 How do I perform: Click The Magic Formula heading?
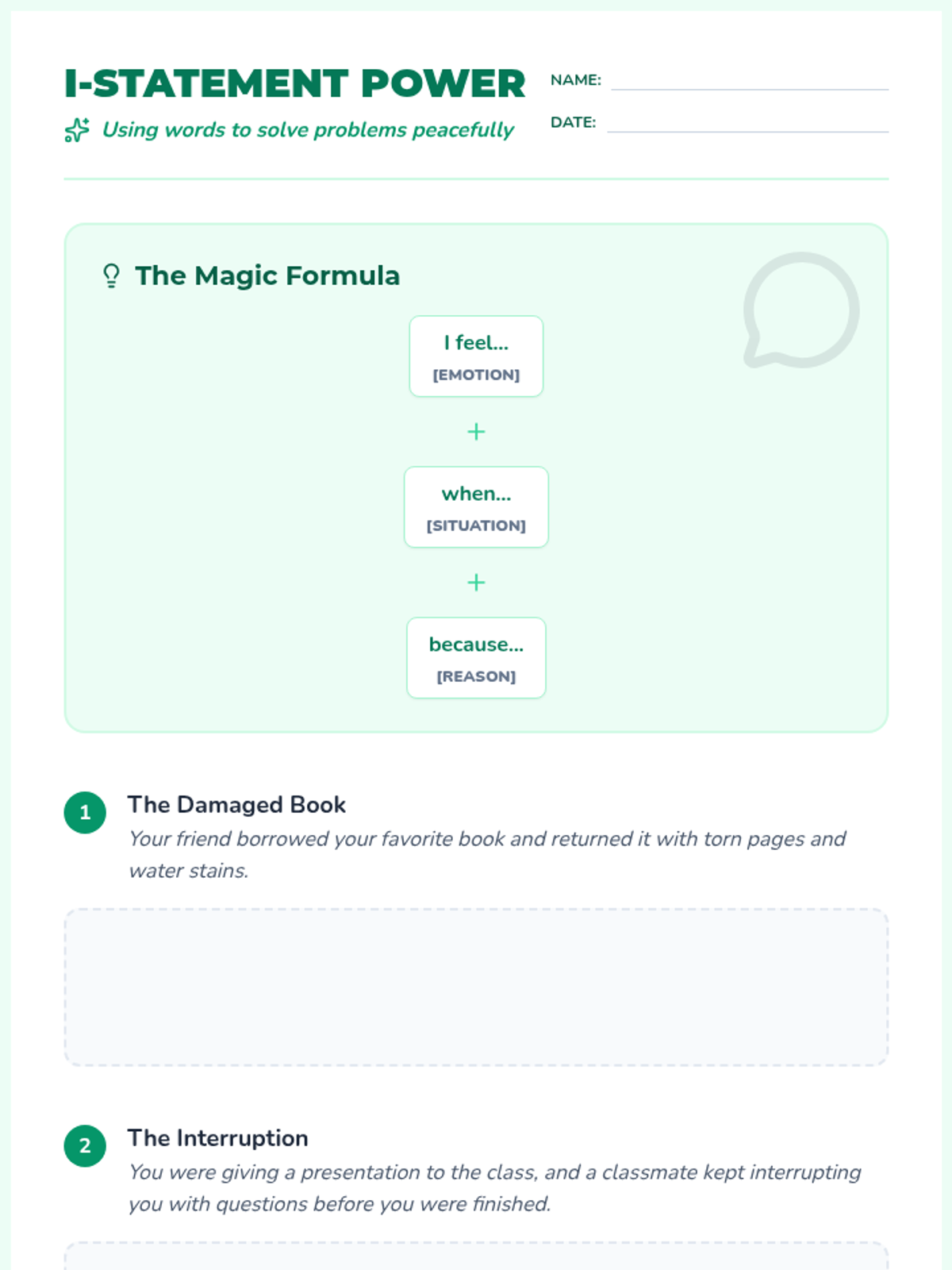click(267, 275)
